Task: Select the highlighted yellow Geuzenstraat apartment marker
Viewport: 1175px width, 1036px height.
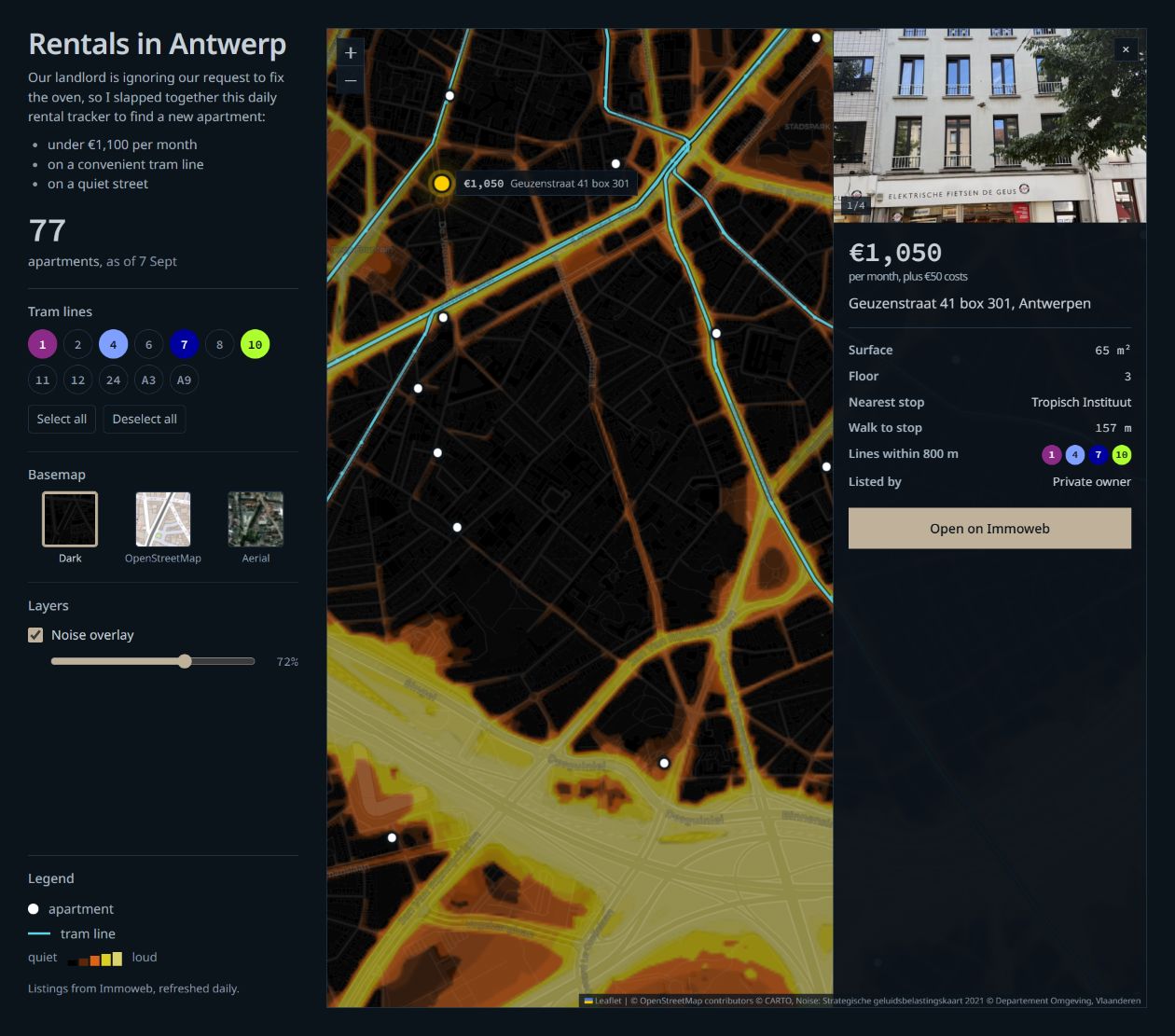Action: (442, 184)
